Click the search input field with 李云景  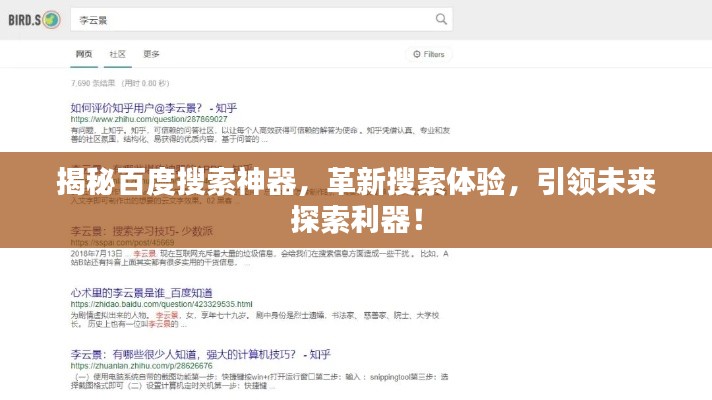(261, 20)
